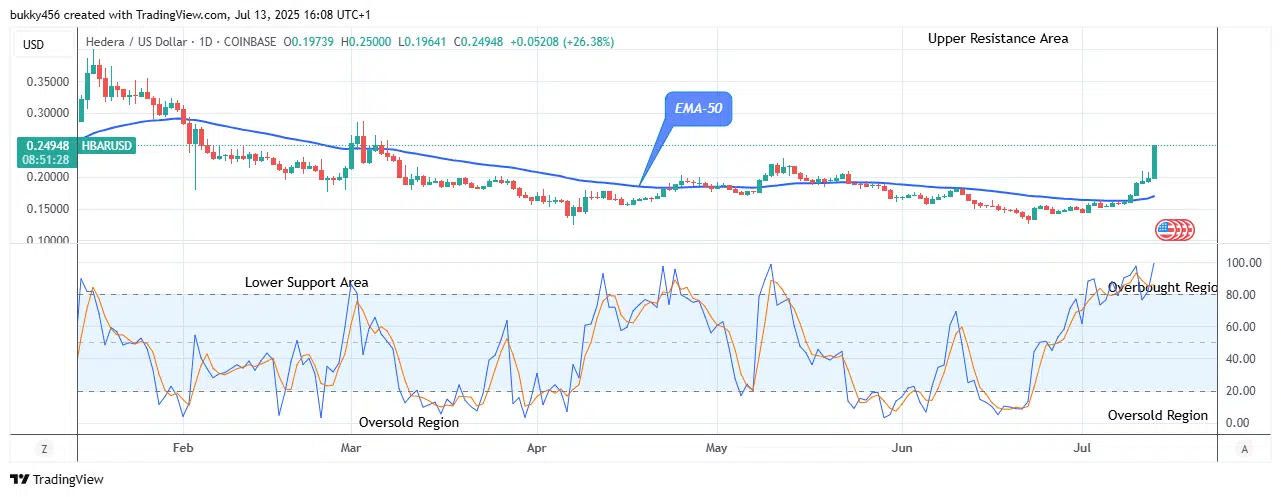Click the 'Overbought Region' annotation
The width and height of the screenshot is (1281, 497).
click(1161, 287)
